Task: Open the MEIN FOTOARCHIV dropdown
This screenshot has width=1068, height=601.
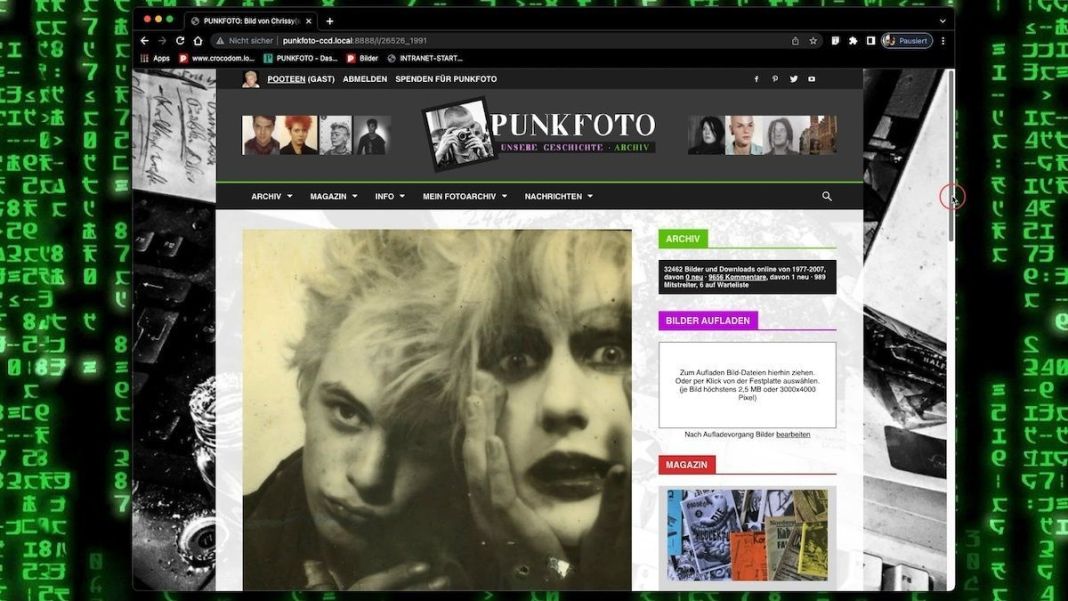Action: 464,197
